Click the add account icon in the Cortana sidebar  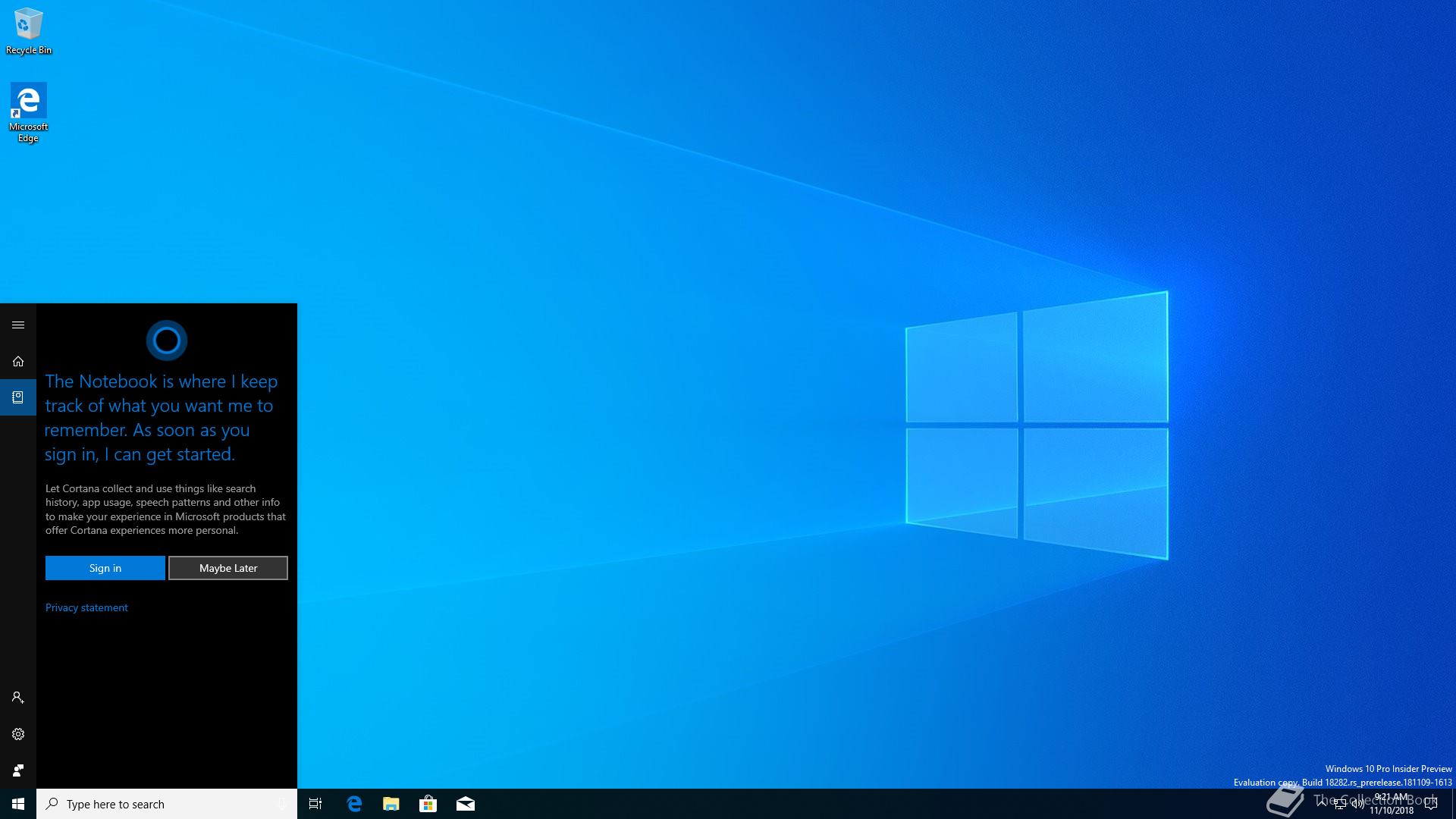(18, 698)
